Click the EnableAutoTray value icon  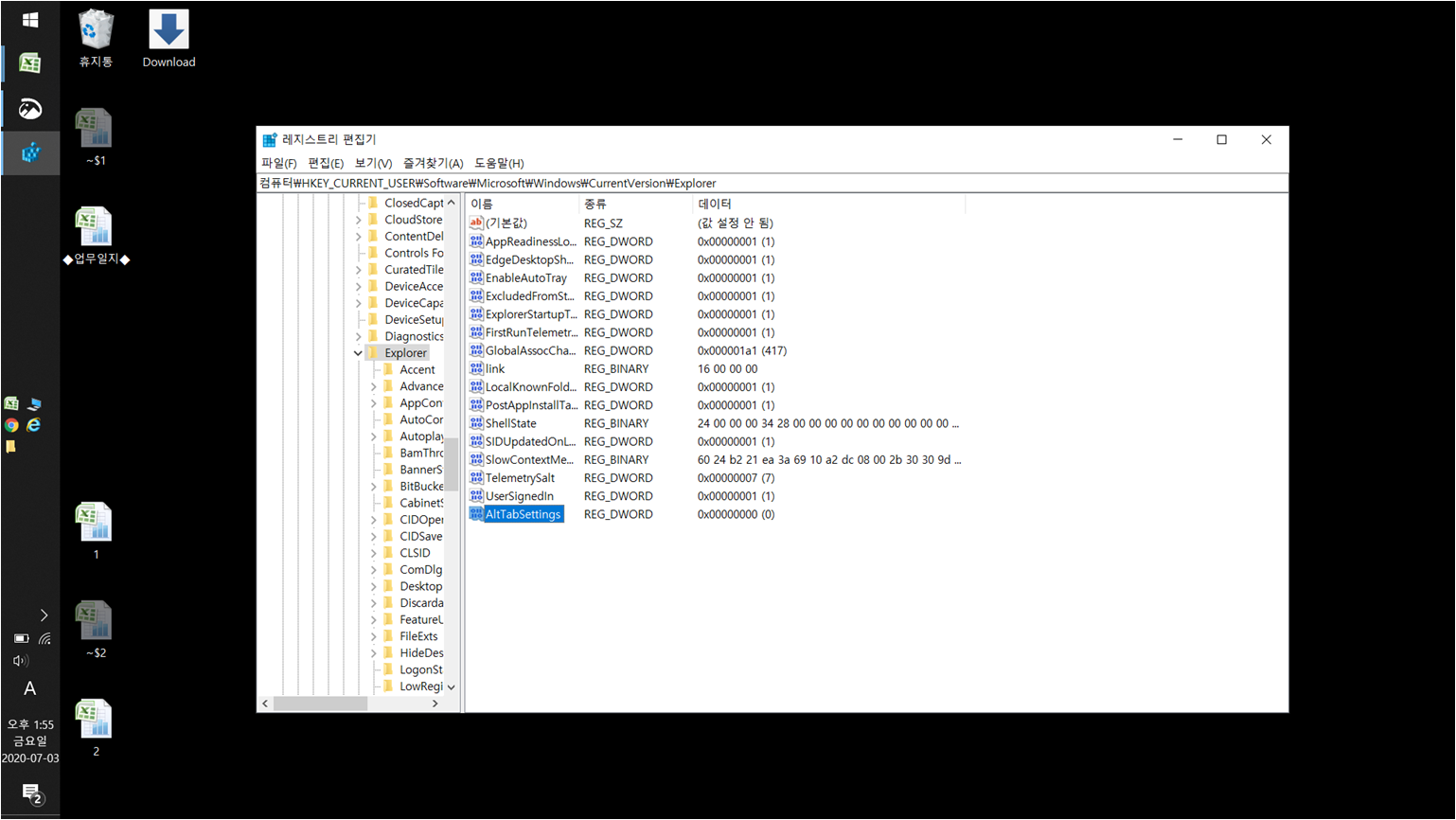click(476, 277)
